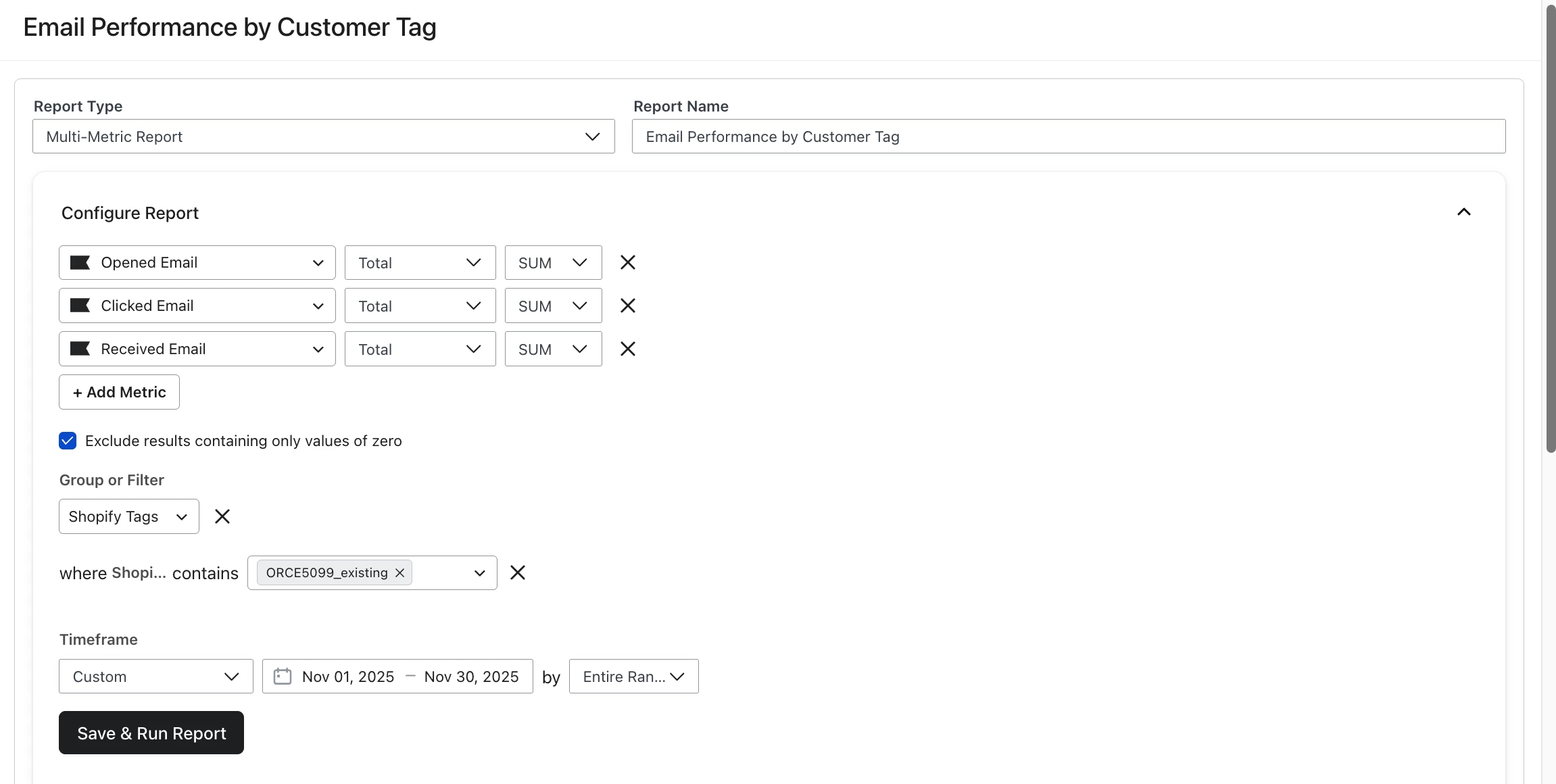Click the Report Name input field
This screenshot has width=1556, height=784.
[x=1068, y=137]
